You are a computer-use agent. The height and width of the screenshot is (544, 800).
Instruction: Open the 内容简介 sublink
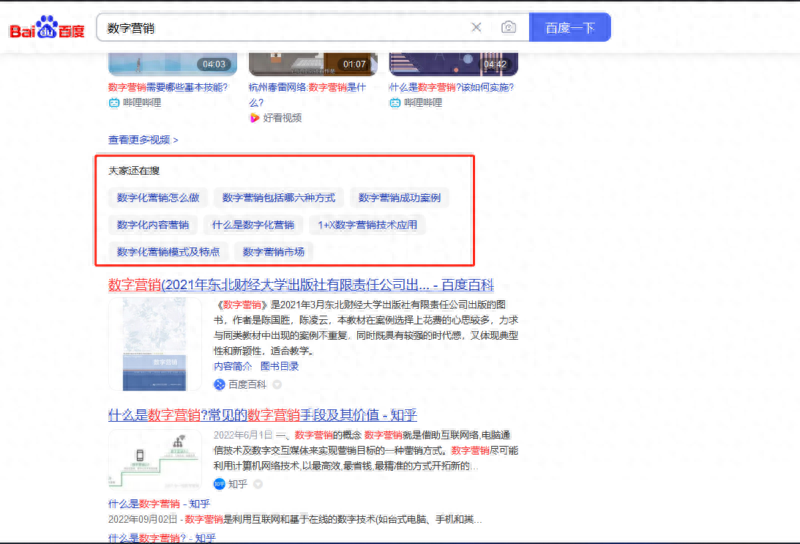(x=234, y=367)
